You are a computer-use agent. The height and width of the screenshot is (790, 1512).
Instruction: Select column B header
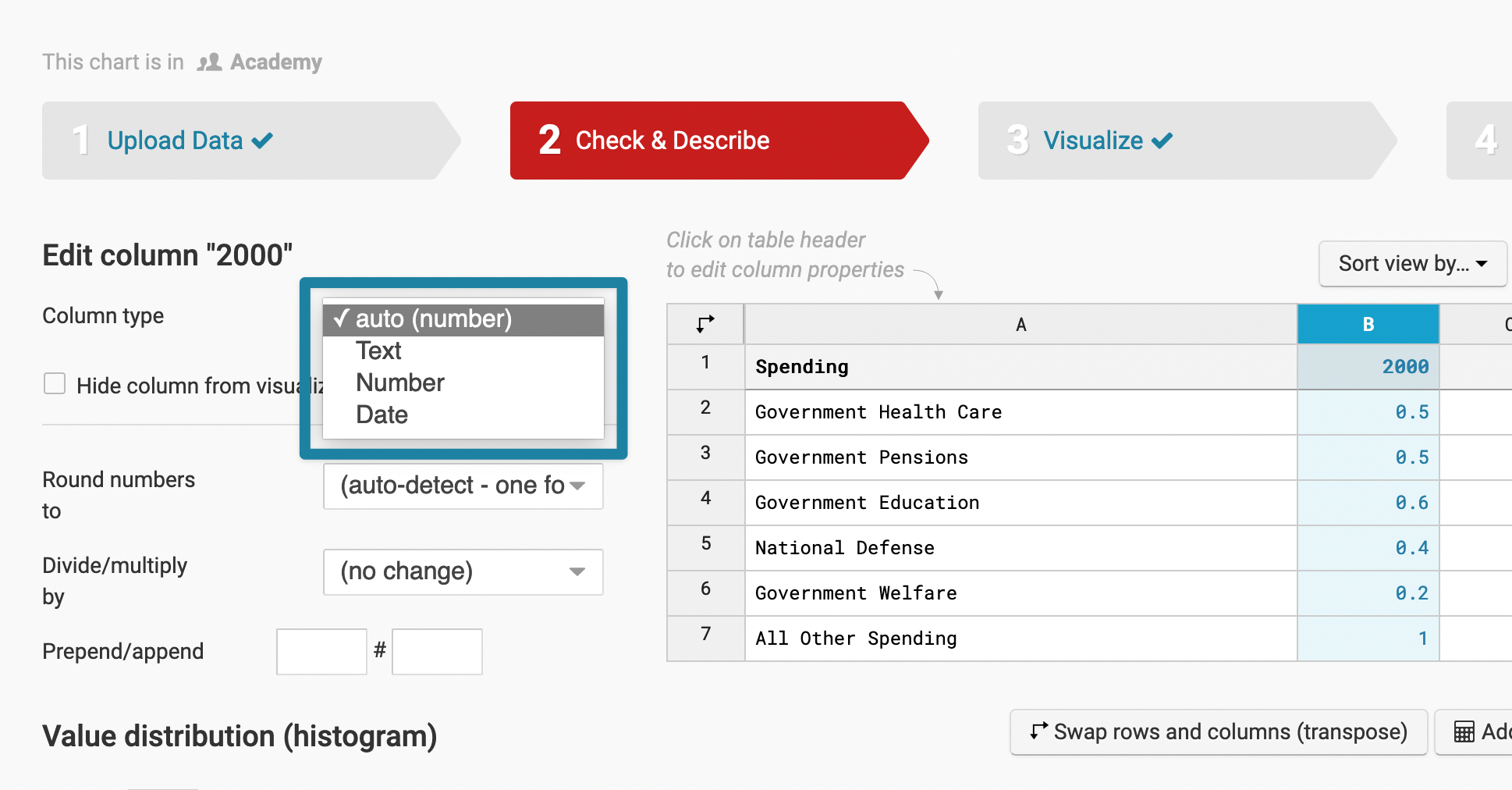point(1368,324)
